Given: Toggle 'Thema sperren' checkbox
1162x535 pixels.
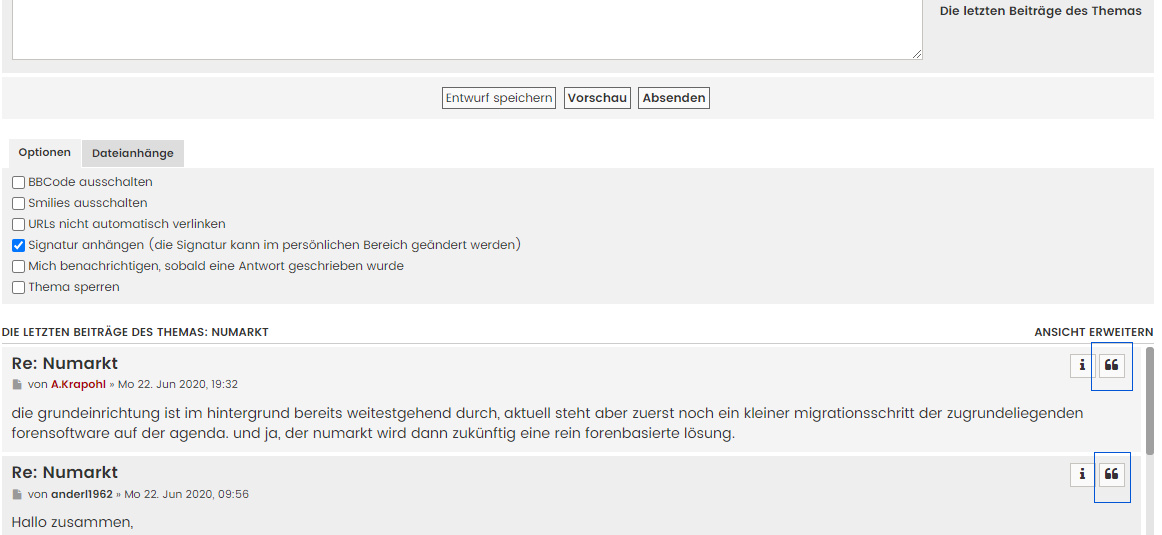Looking at the screenshot, I should (x=19, y=288).
